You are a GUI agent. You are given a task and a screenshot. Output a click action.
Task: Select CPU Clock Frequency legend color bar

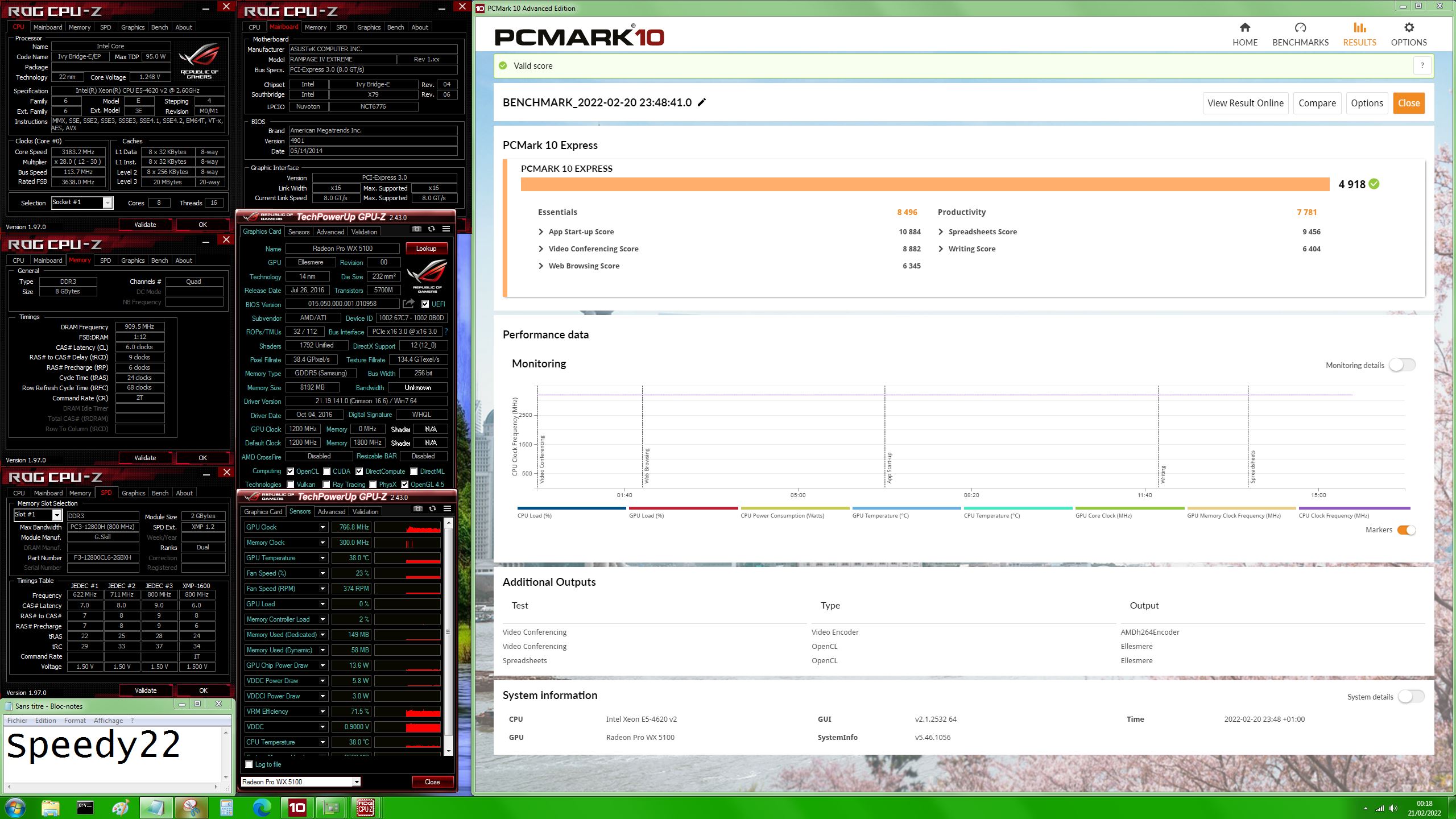pos(1354,508)
